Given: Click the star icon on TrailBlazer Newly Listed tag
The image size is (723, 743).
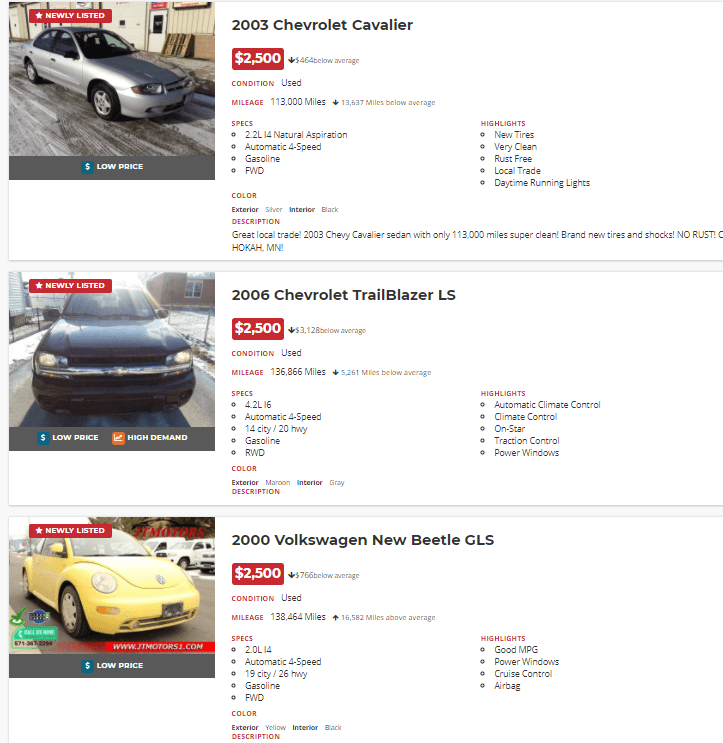Looking at the screenshot, I should click(x=38, y=286).
